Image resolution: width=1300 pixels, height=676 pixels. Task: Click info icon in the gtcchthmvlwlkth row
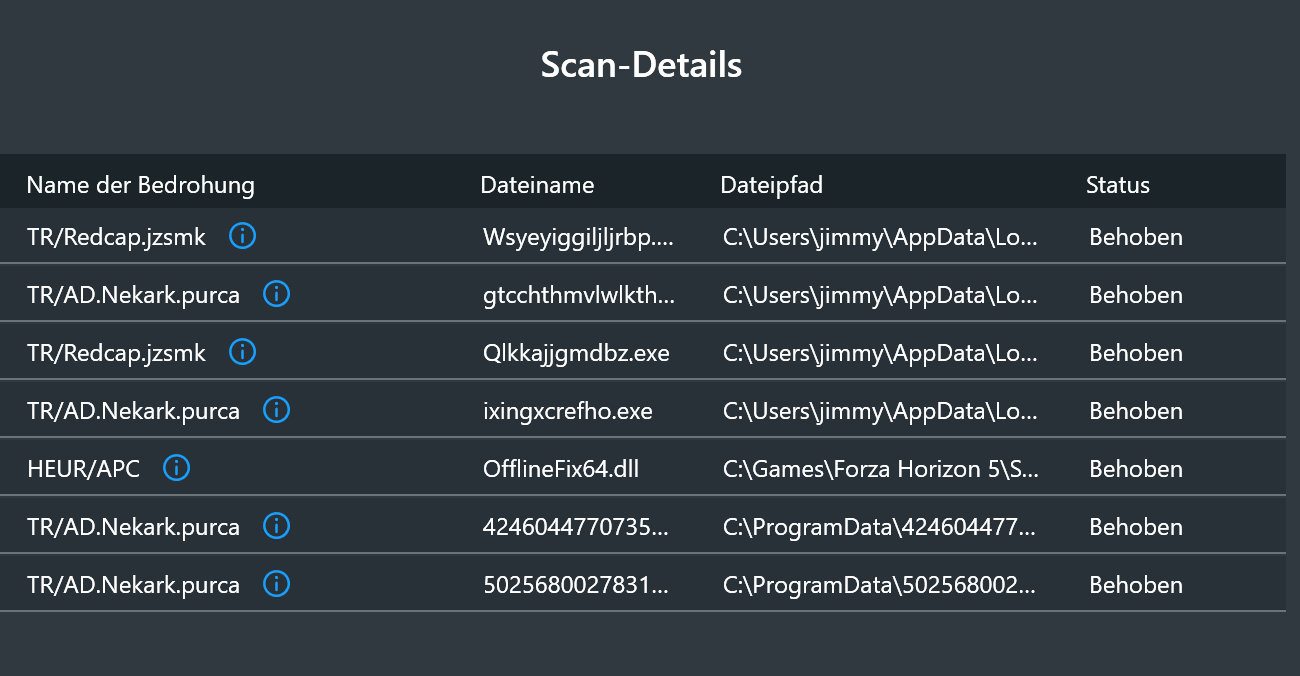[276, 294]
